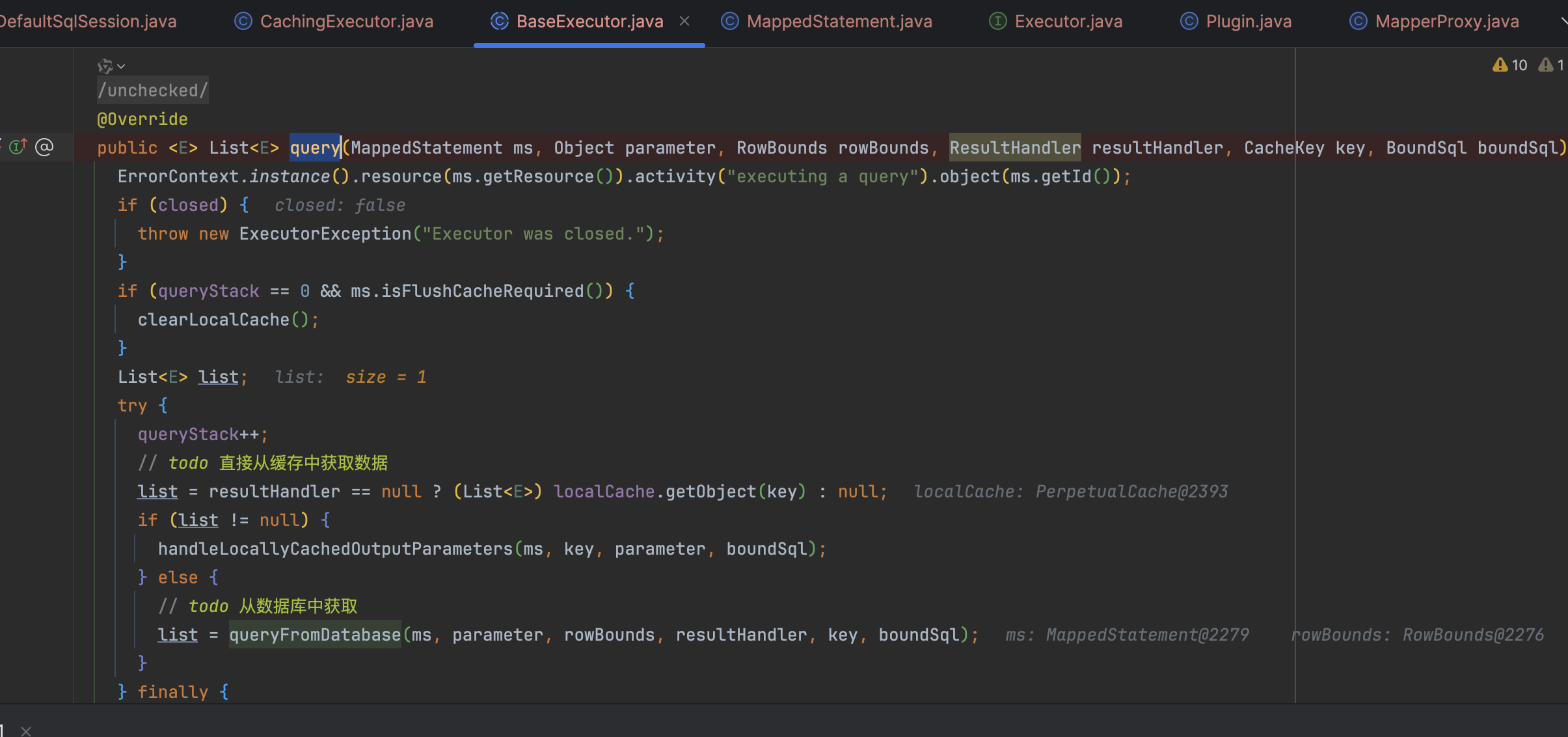Screen dimensions: 1568x737
Task: Click the MapperProxy class icon on its tab
Action: 1358,21
